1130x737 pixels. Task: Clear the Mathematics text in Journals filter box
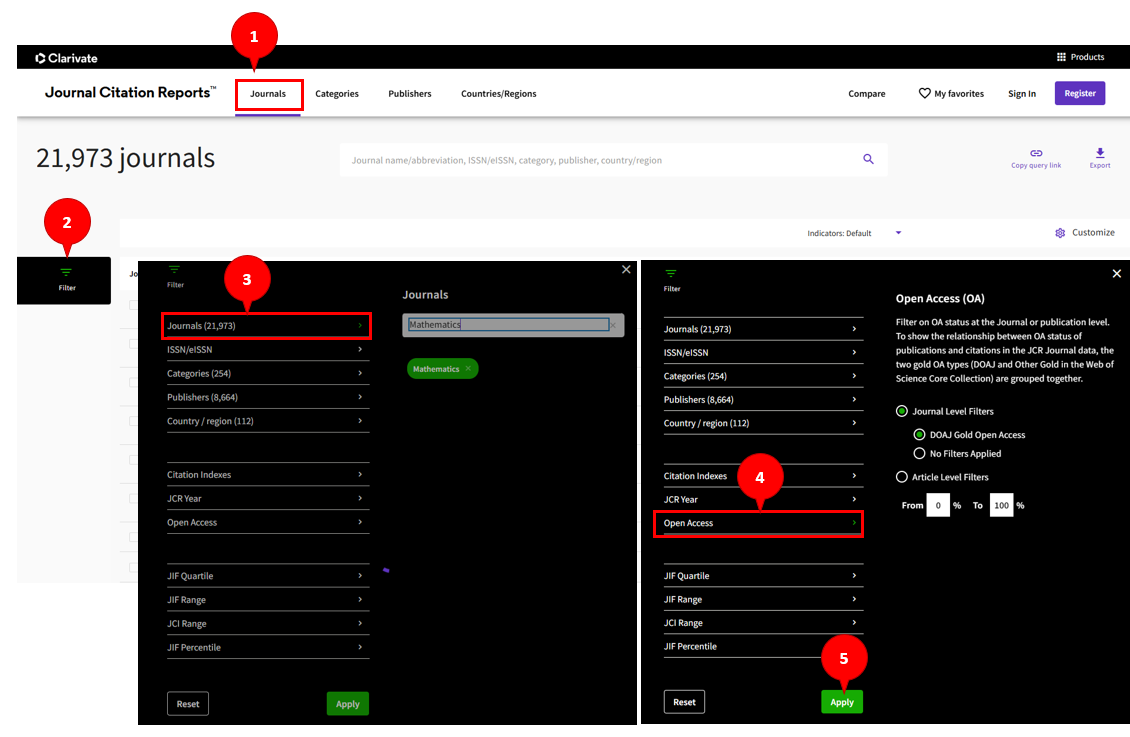(x=613, y=326)
